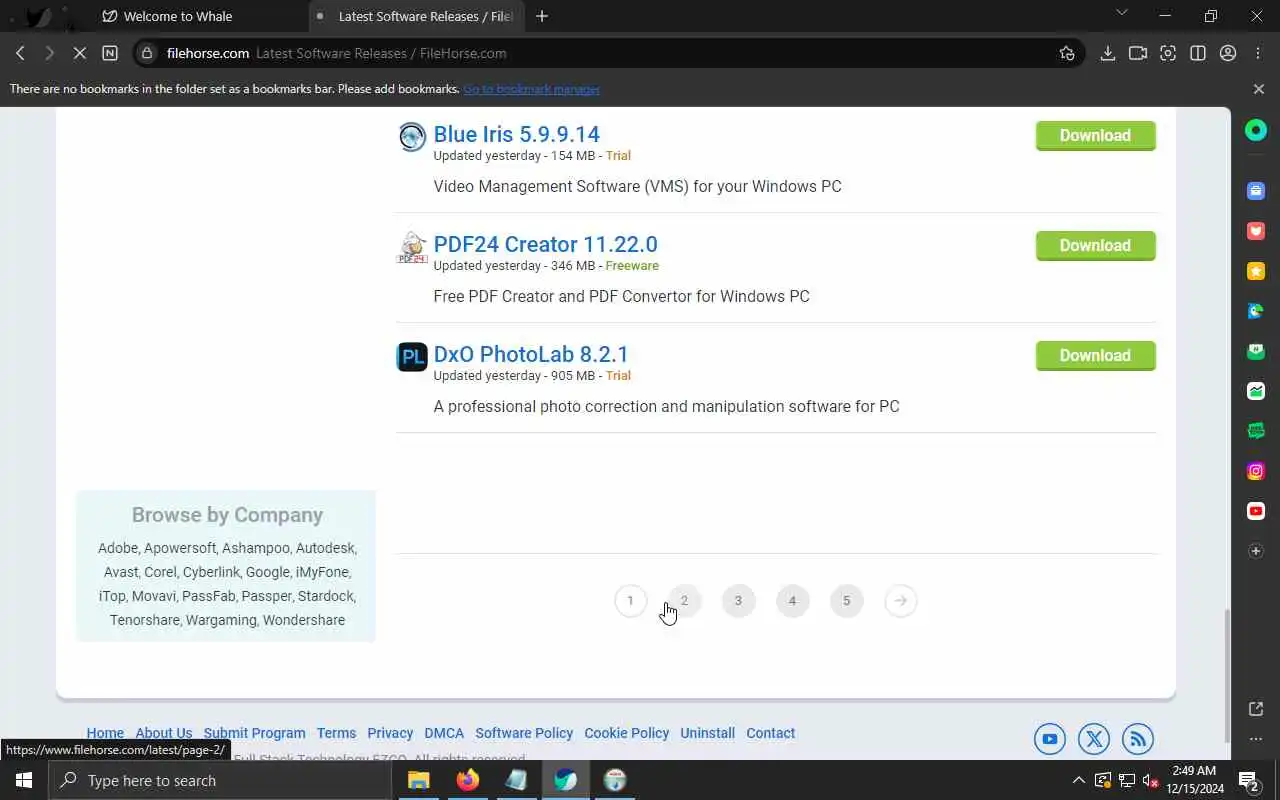Screen dimensions: 1280x800
Task: Switch to the Welcome to Whale tab
Action: click(178, 16)
